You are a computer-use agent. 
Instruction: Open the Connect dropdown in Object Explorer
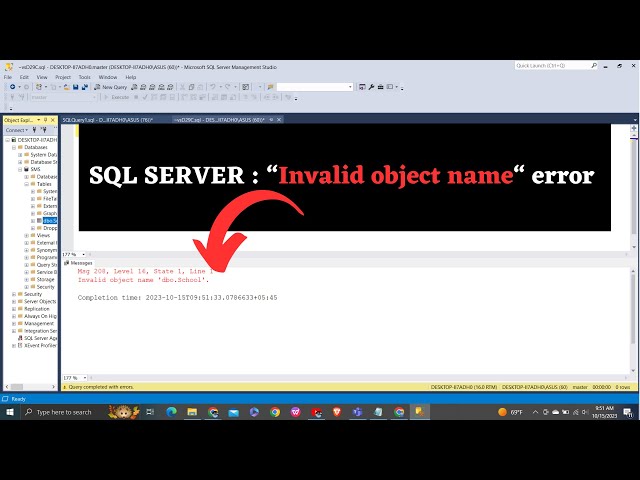pyautogui.click(x=17, y=130)
